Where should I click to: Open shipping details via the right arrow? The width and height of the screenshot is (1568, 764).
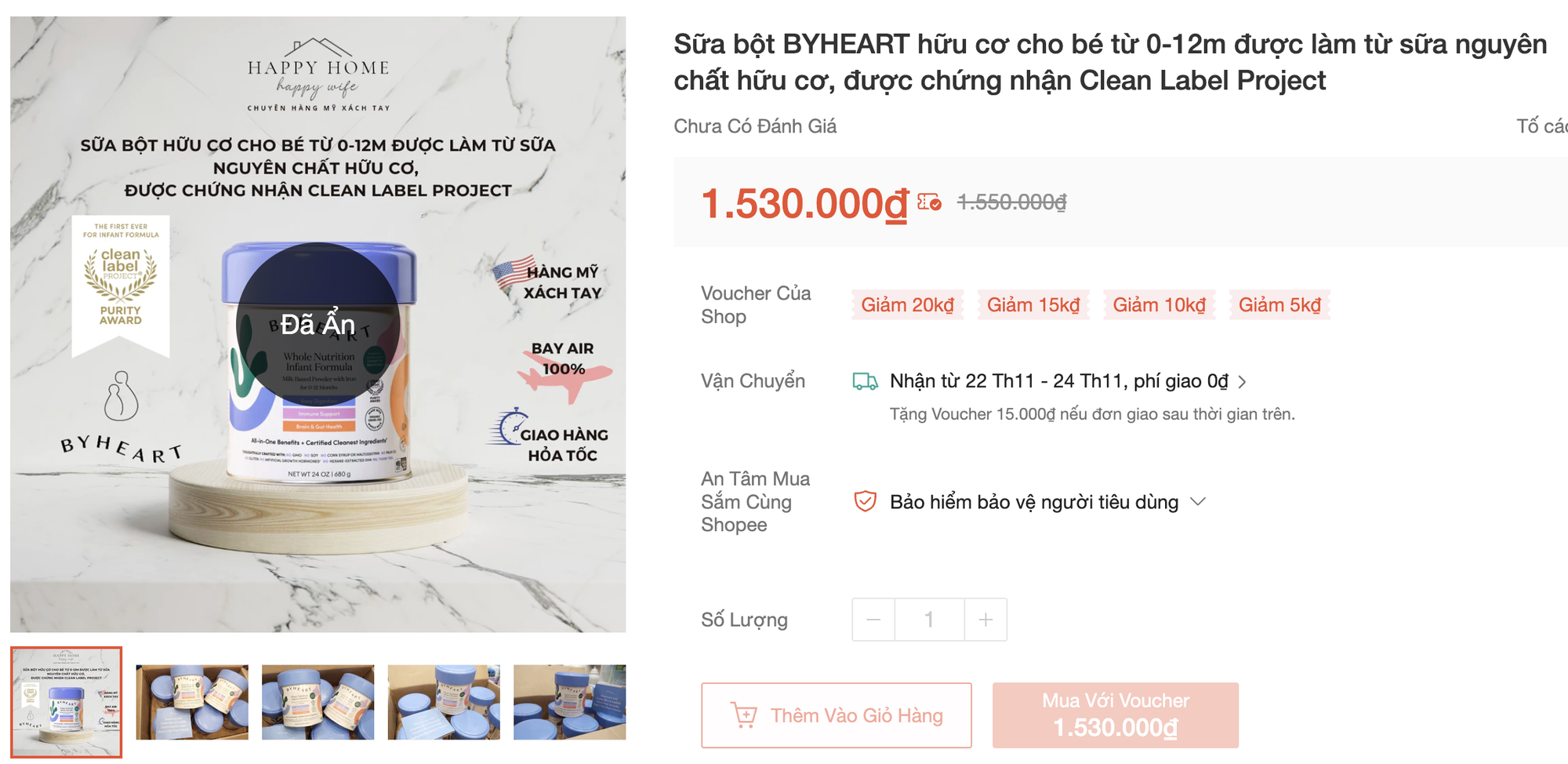1242,382
